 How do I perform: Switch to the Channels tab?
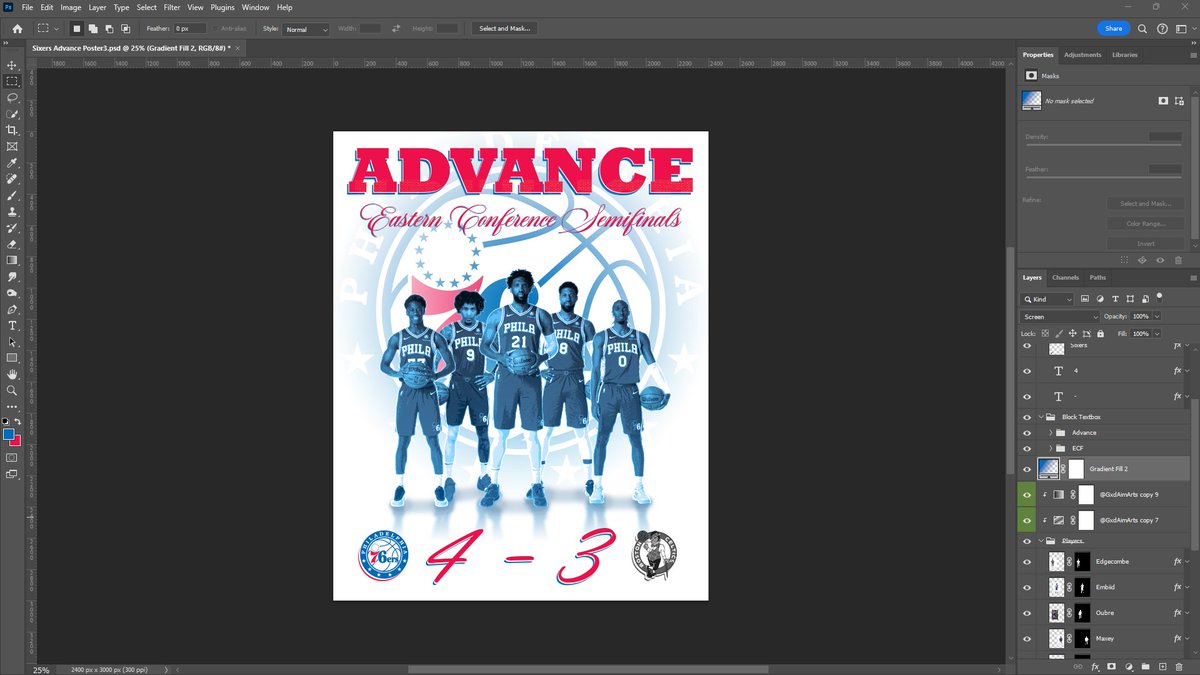coord(1065,277)
